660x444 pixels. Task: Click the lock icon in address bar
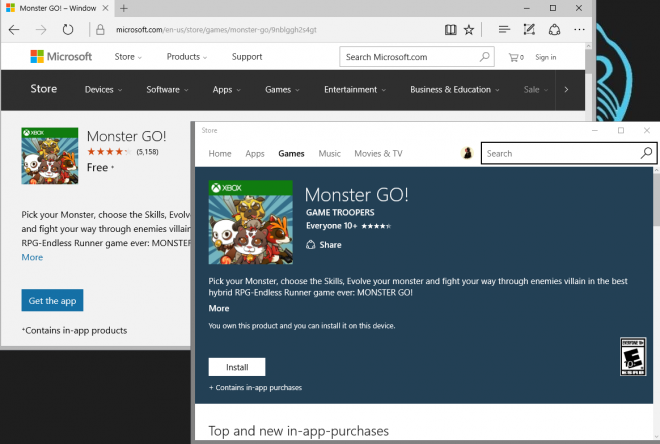(x=100, y=30)
